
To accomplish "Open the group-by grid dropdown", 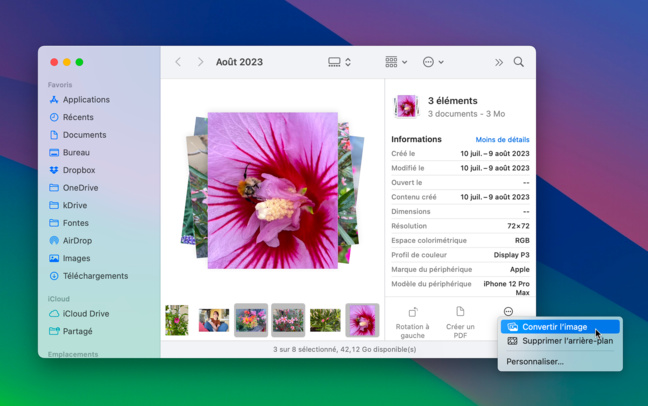I will click(396, 62).
